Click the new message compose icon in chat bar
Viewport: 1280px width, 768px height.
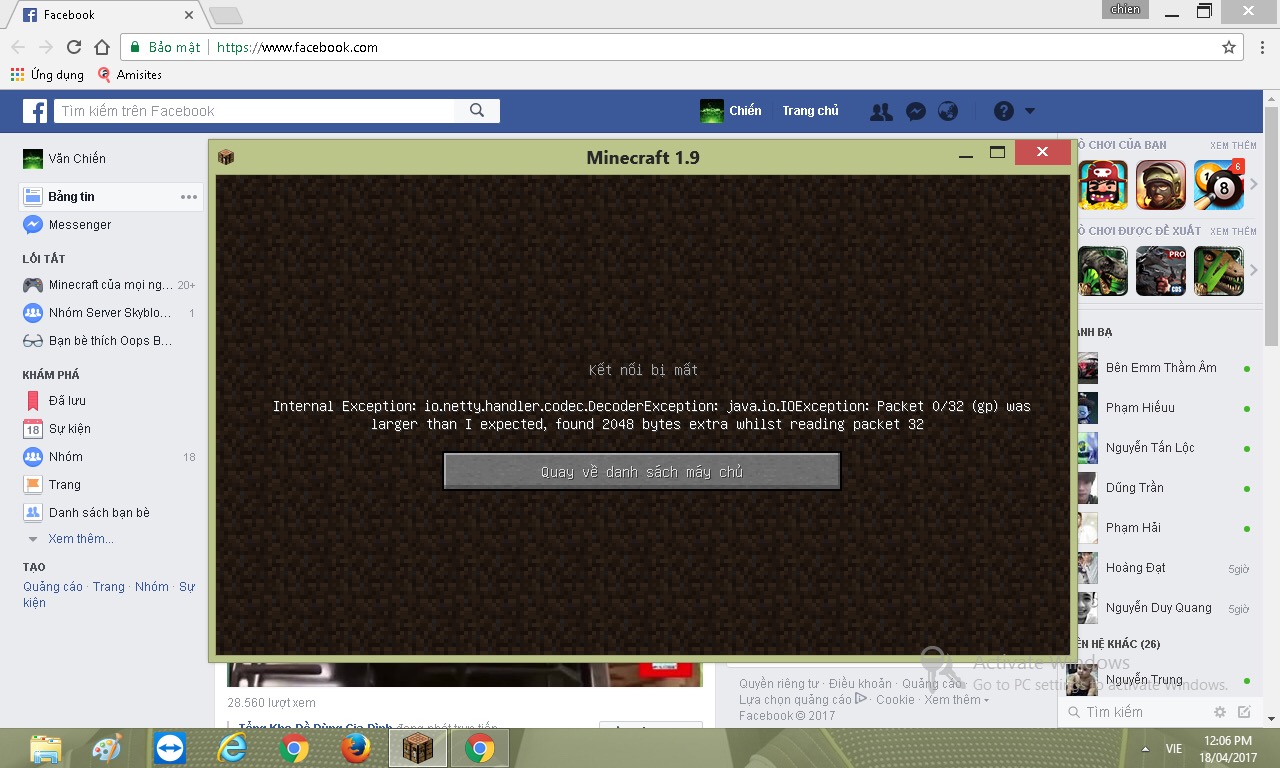pos(1244,712)
